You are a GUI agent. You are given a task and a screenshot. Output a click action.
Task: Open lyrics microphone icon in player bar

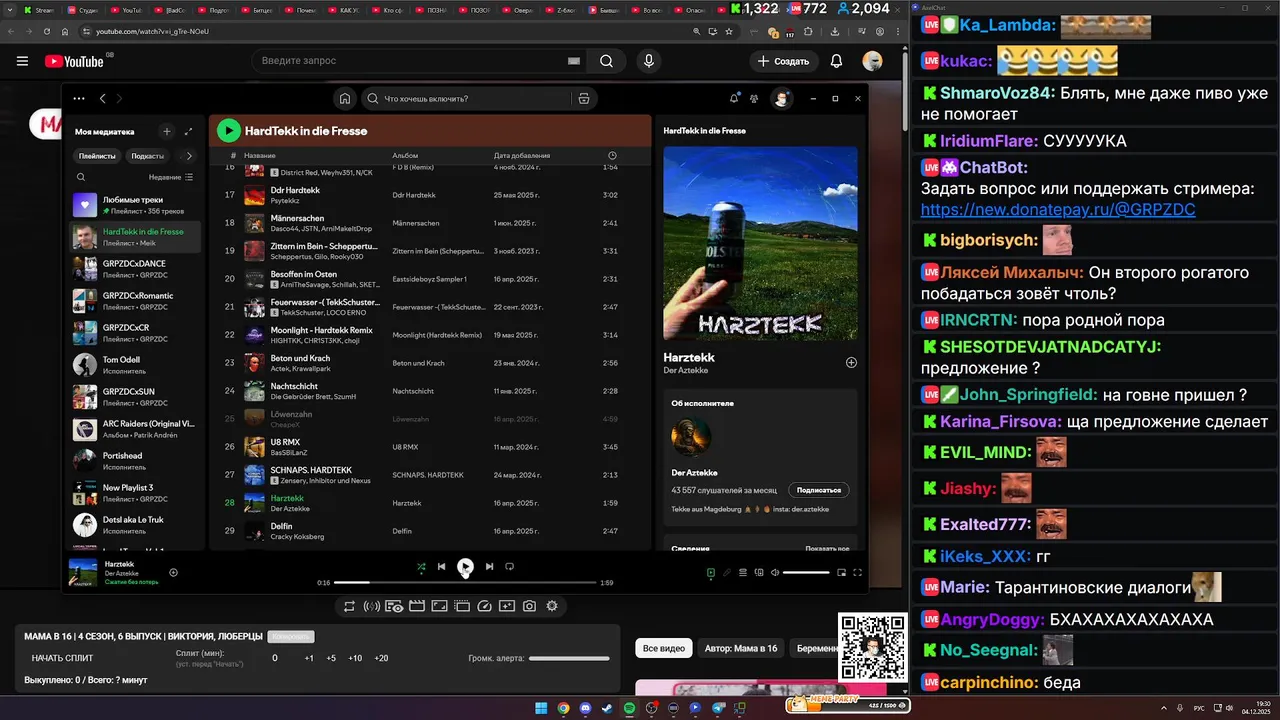pyautogui.click(x=727, y=572)
